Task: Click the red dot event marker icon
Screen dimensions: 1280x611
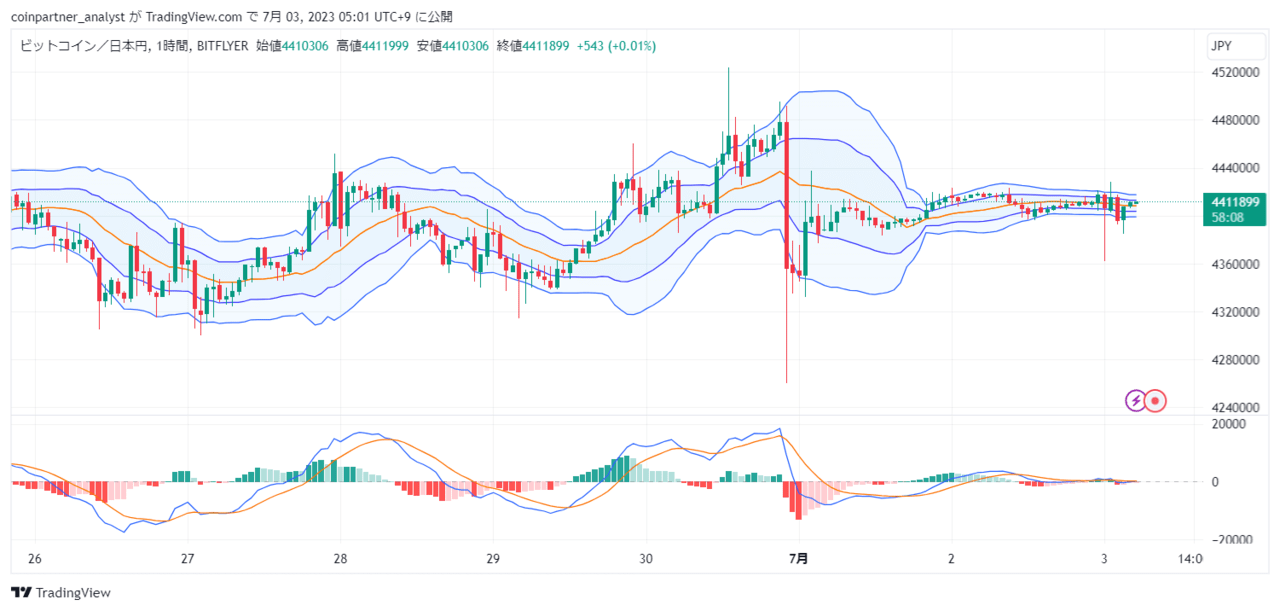Action: click(1156, 401)
